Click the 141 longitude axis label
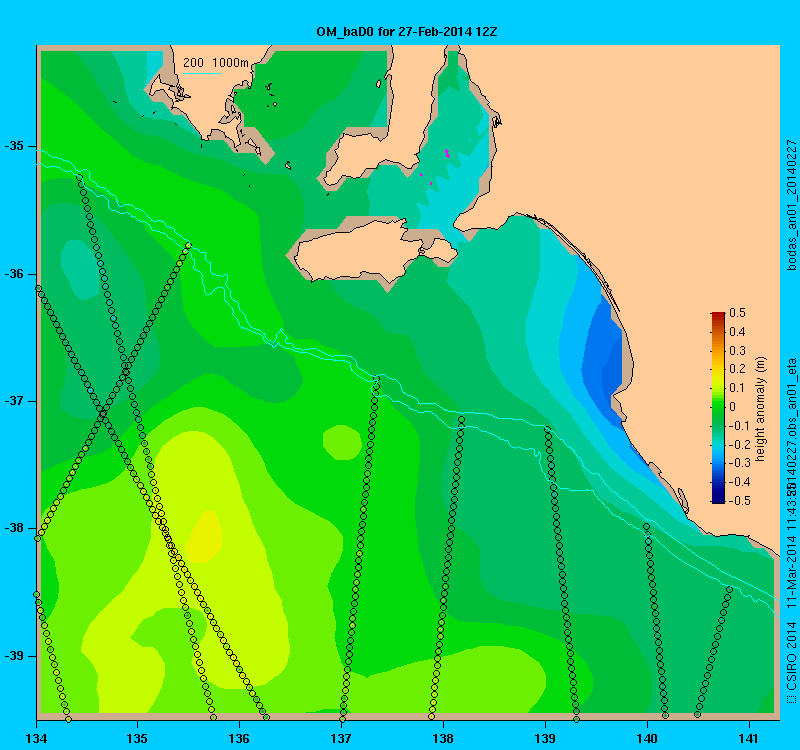 coord(749,738)
